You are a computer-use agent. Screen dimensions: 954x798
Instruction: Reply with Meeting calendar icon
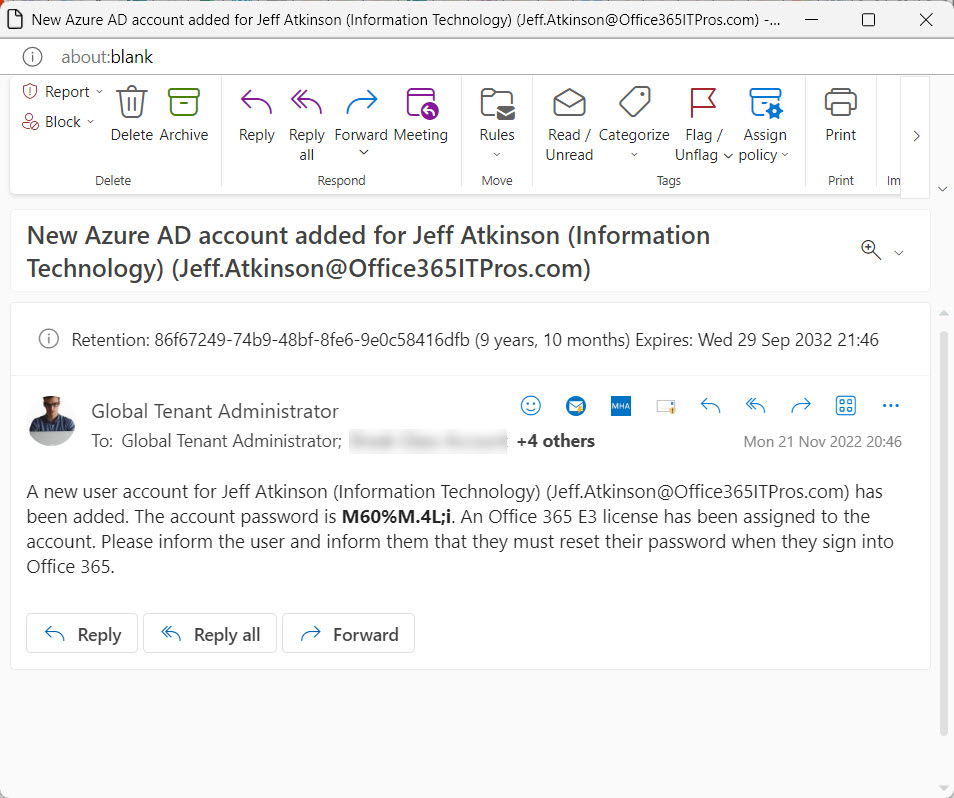421,103
